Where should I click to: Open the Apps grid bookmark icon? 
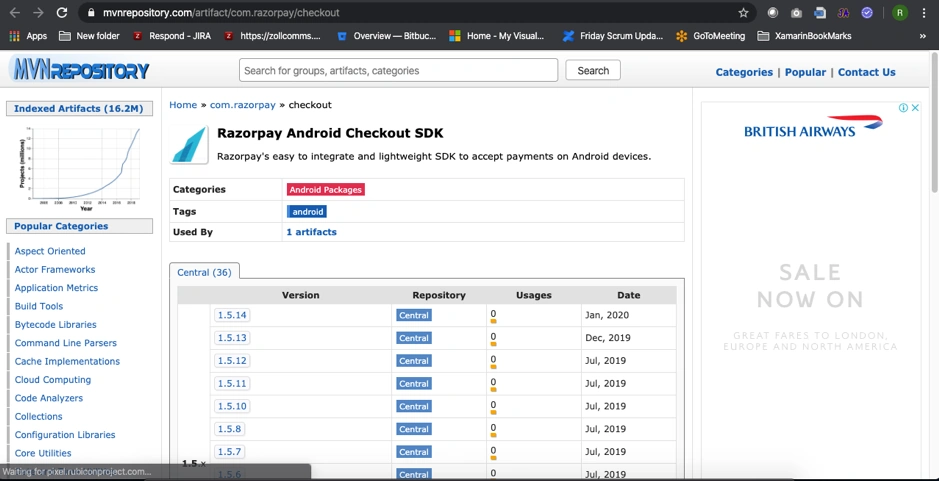(14, 36)
